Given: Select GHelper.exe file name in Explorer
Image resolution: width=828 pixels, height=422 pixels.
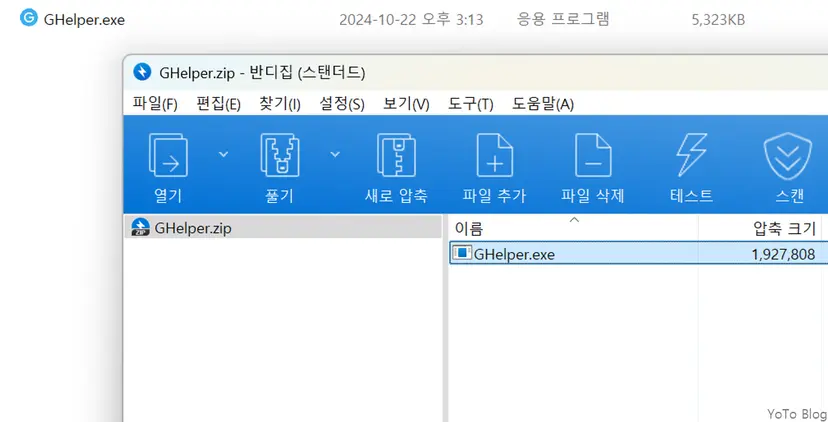Looking at the screenshot, I should coord(84,20).
